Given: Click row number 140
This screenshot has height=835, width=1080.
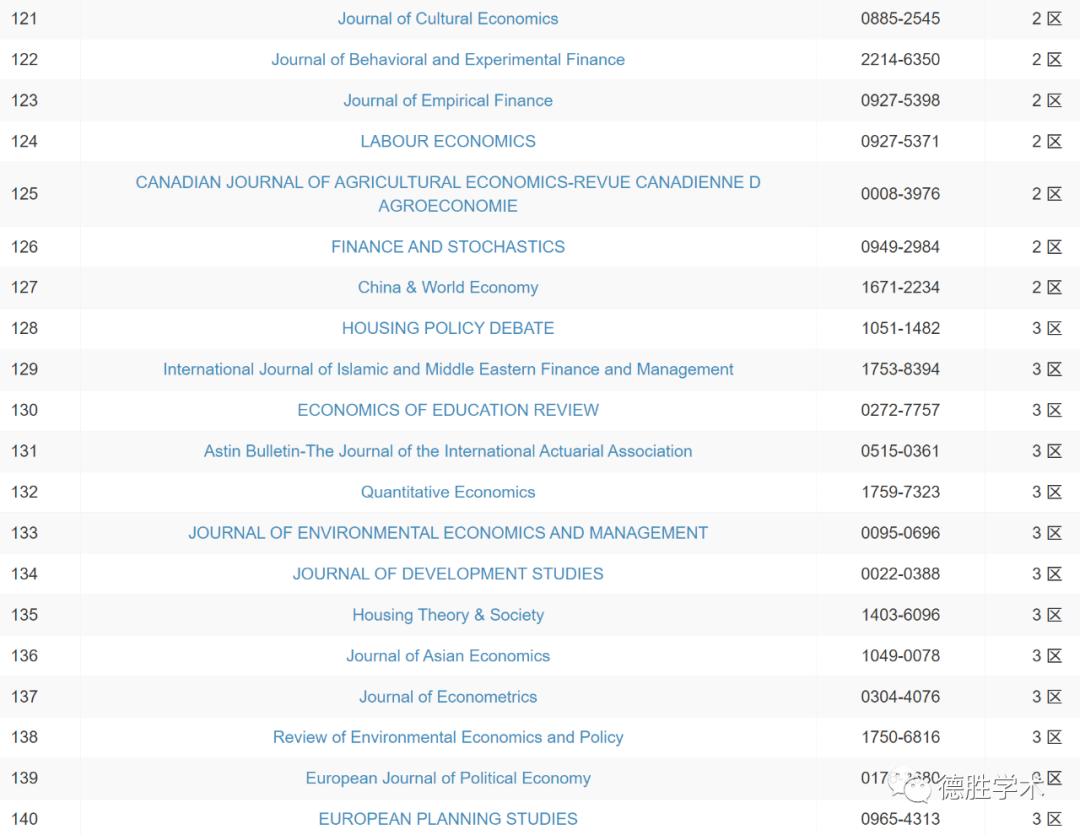Looking at the screenshot, I should 24,819.
